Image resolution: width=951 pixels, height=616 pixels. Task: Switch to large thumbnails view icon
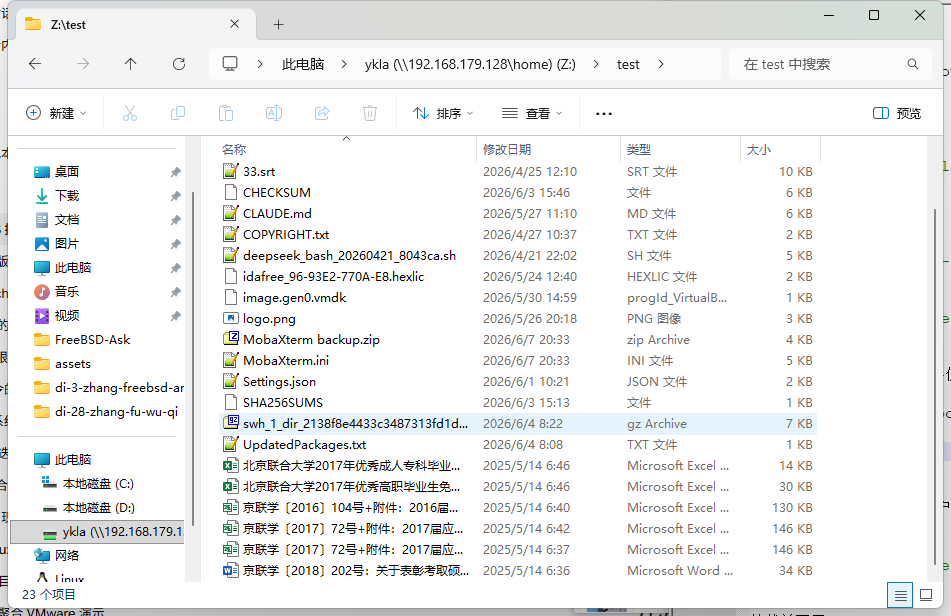(x=926, y=595)
